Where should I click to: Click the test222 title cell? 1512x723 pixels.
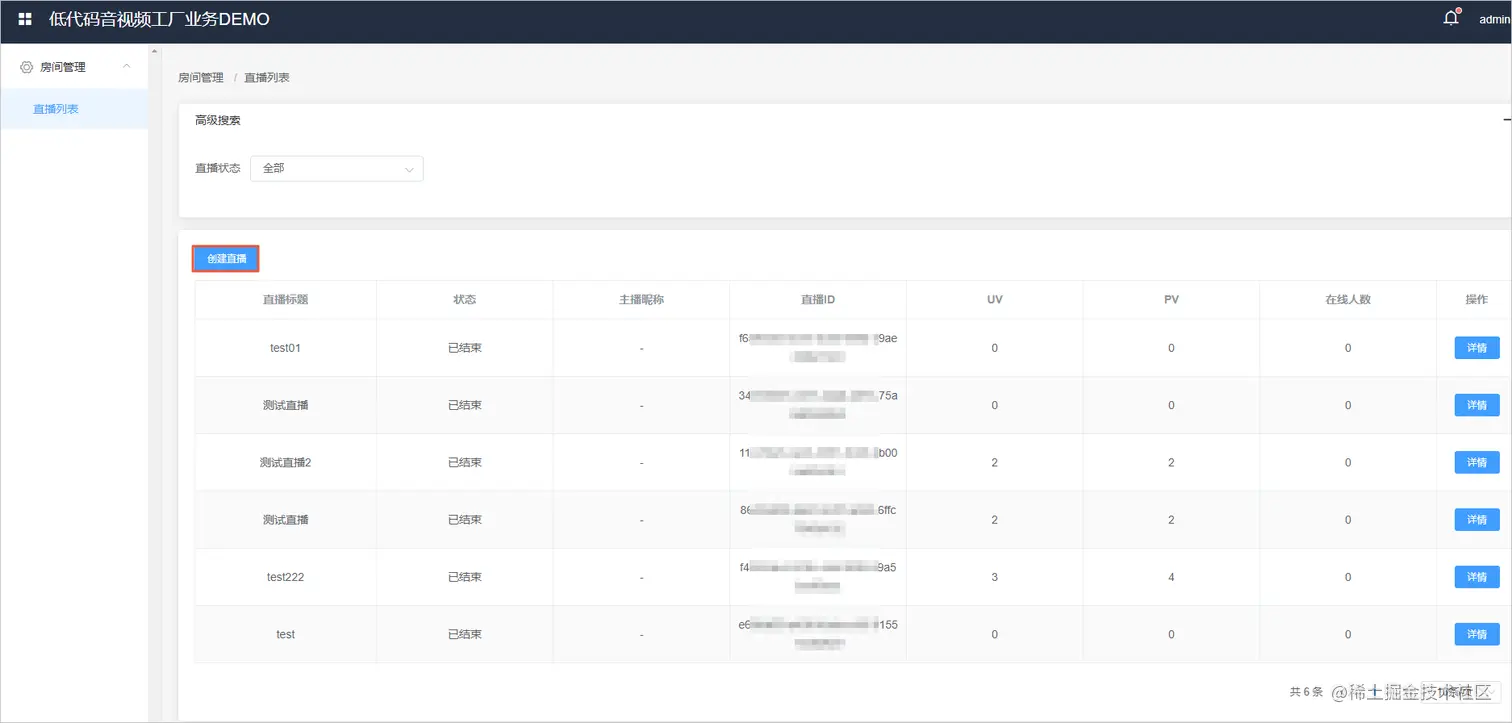click(285, 577)
